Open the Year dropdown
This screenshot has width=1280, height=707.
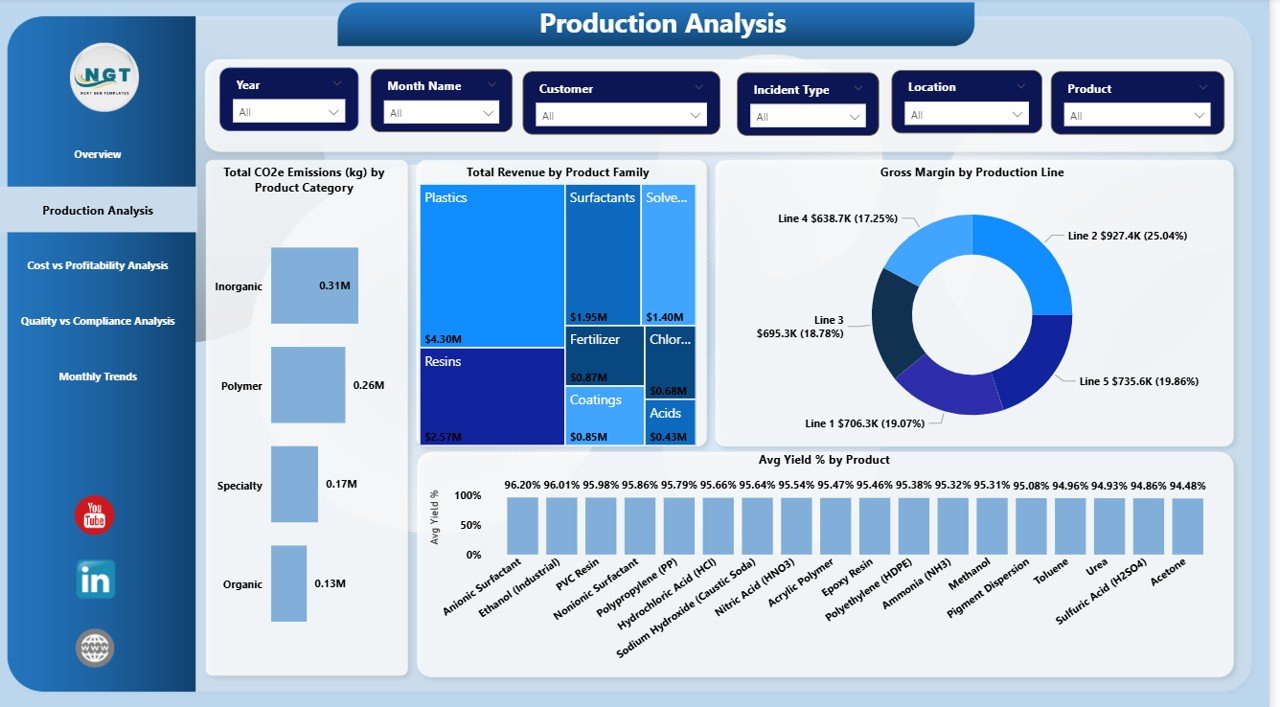pyautogui.click(x=289, y=112)
